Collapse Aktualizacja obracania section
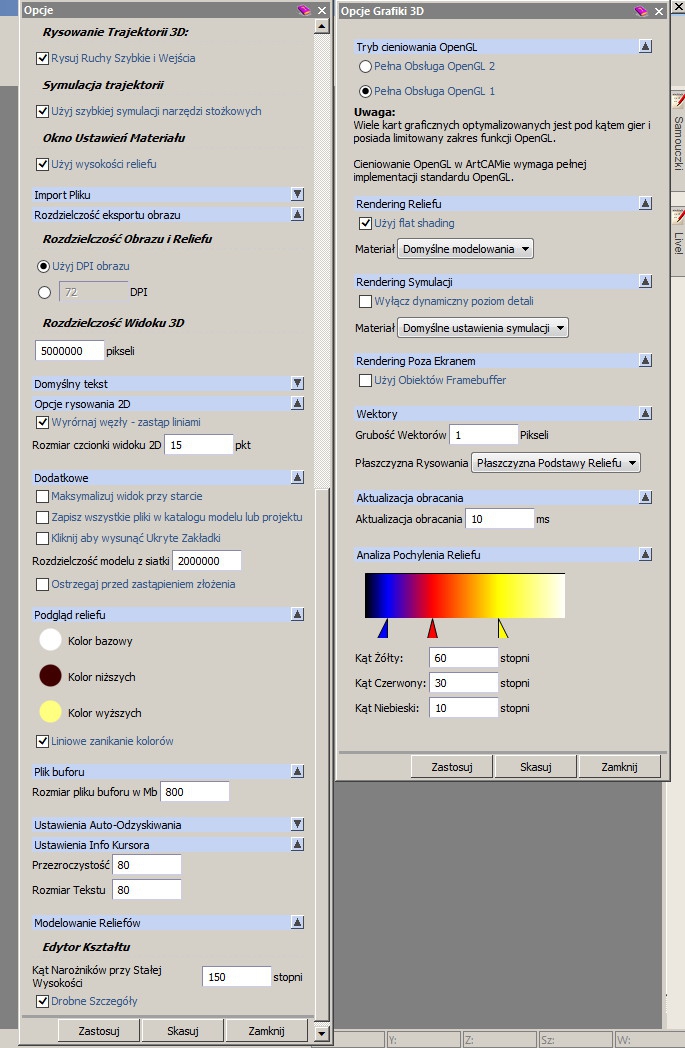Viewport: 685px width, 1048px height. pos(646,497)
